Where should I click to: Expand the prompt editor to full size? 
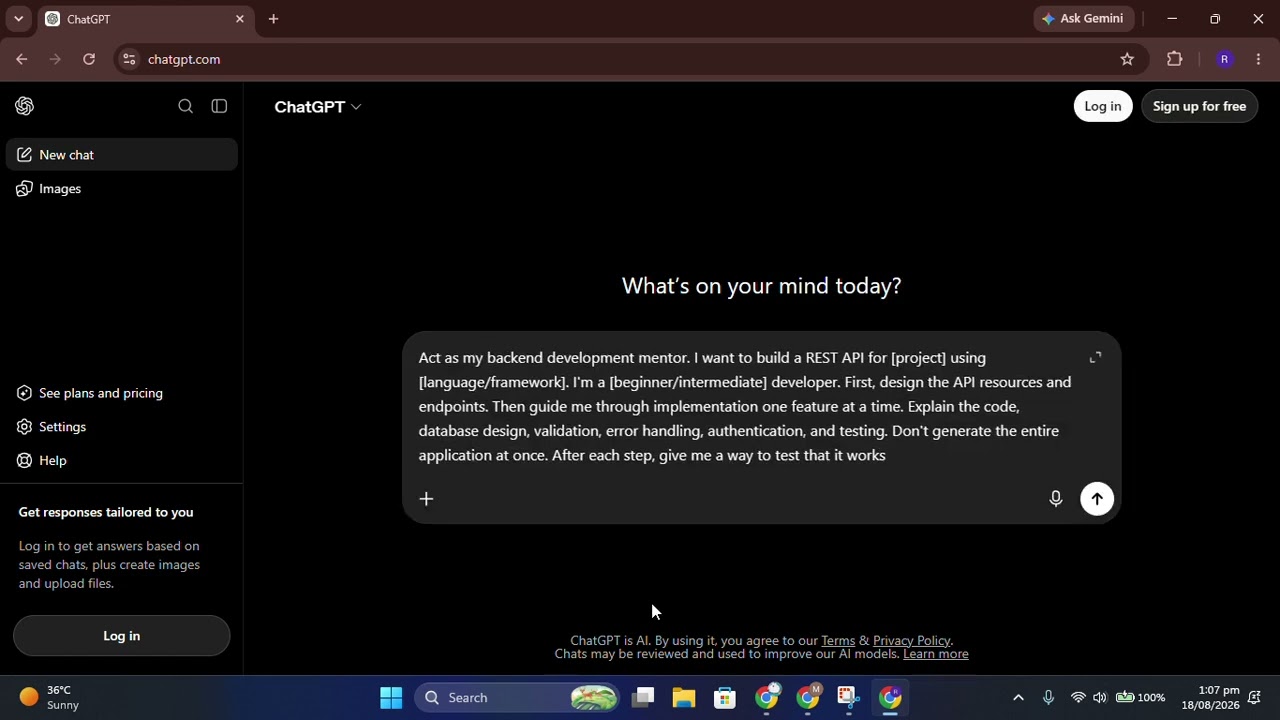pyautogui.click(x=1096, y=358)
